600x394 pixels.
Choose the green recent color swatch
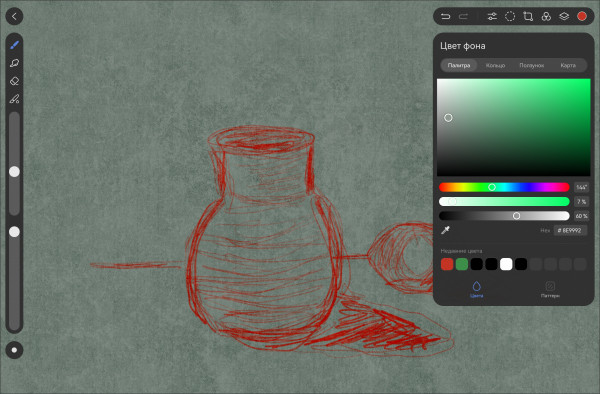462,264
